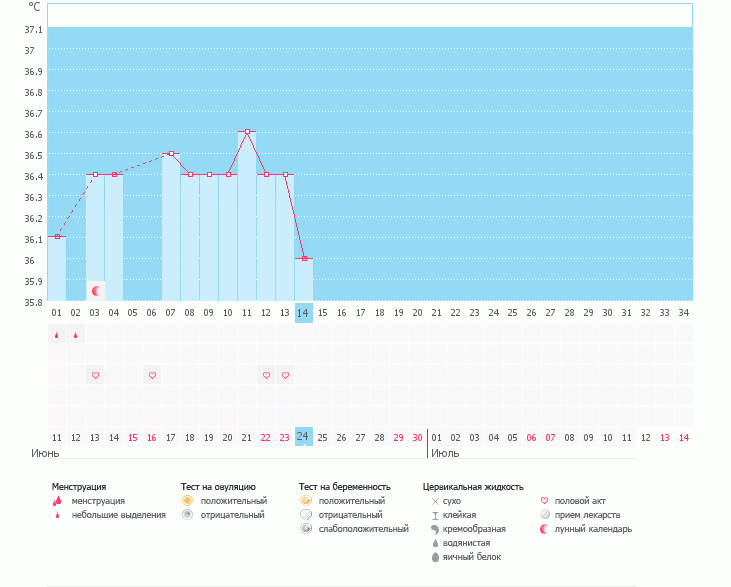
Task: Select cycle day 21 in the chart axis
Action: pyautogui.click(x=437, y=313)
